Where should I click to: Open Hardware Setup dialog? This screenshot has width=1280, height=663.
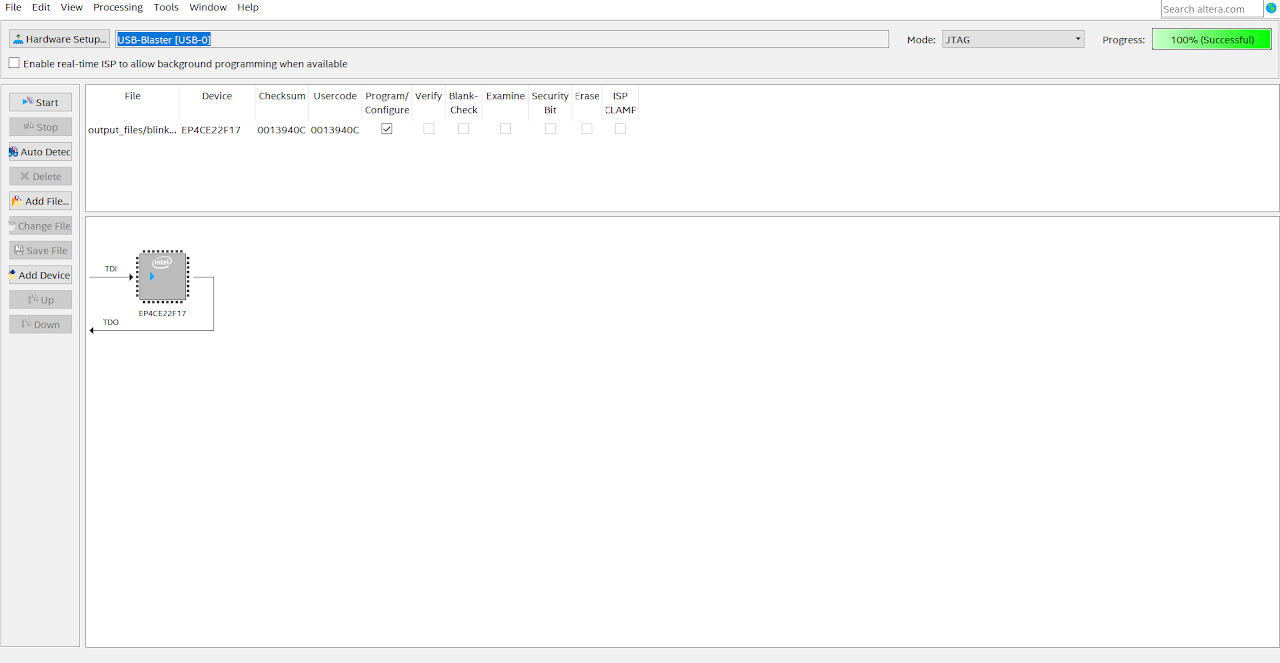pyautogui.click(x=60, y=39)
